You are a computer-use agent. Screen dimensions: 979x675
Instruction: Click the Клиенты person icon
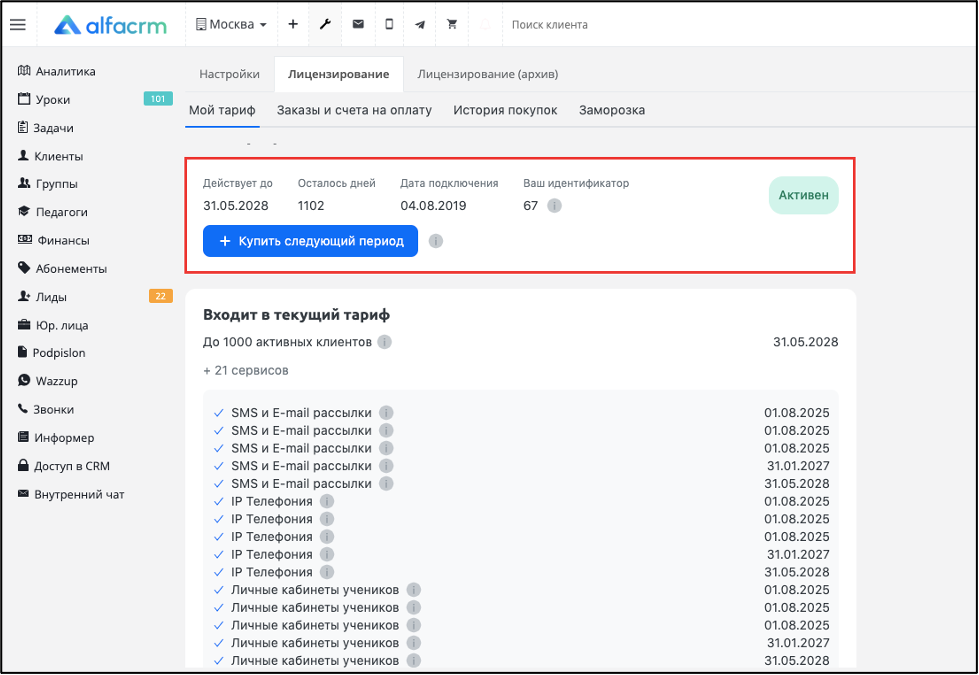click(24, 155)
